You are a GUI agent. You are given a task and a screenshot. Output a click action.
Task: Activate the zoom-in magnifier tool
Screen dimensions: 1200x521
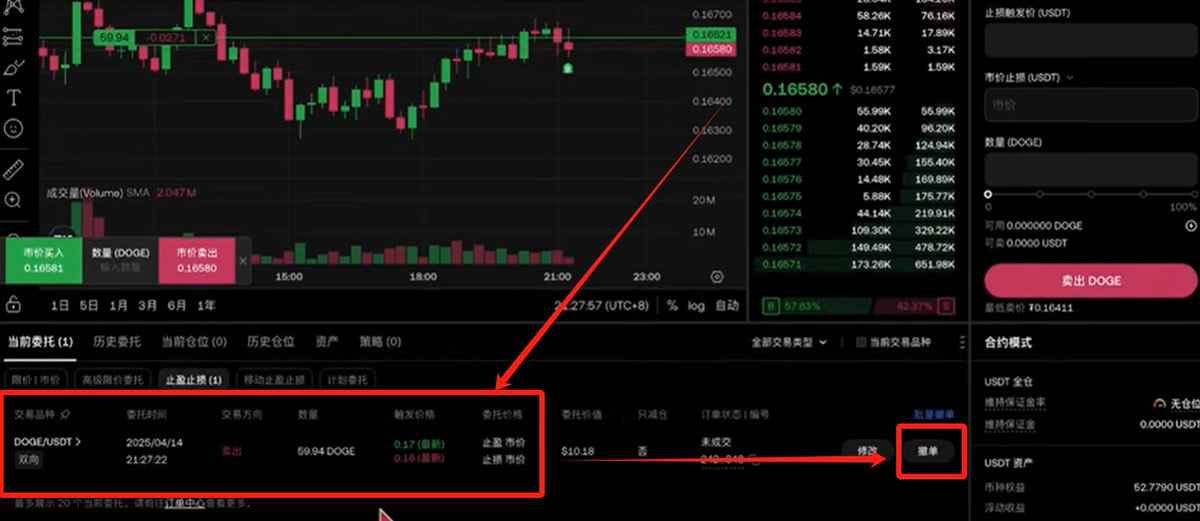click(14, 200)
